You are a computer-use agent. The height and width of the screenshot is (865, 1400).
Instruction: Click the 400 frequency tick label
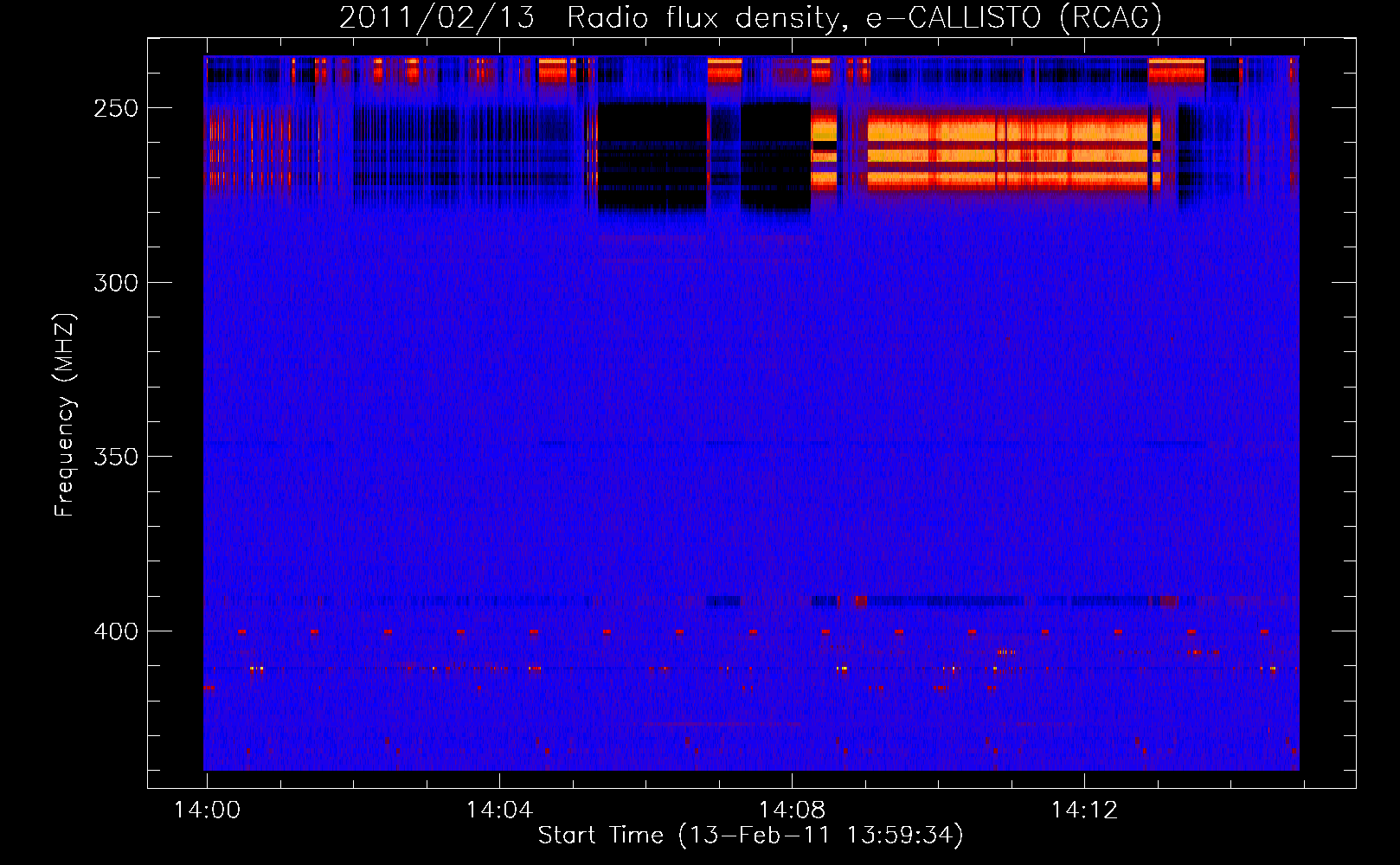click(x=116, y=631)
